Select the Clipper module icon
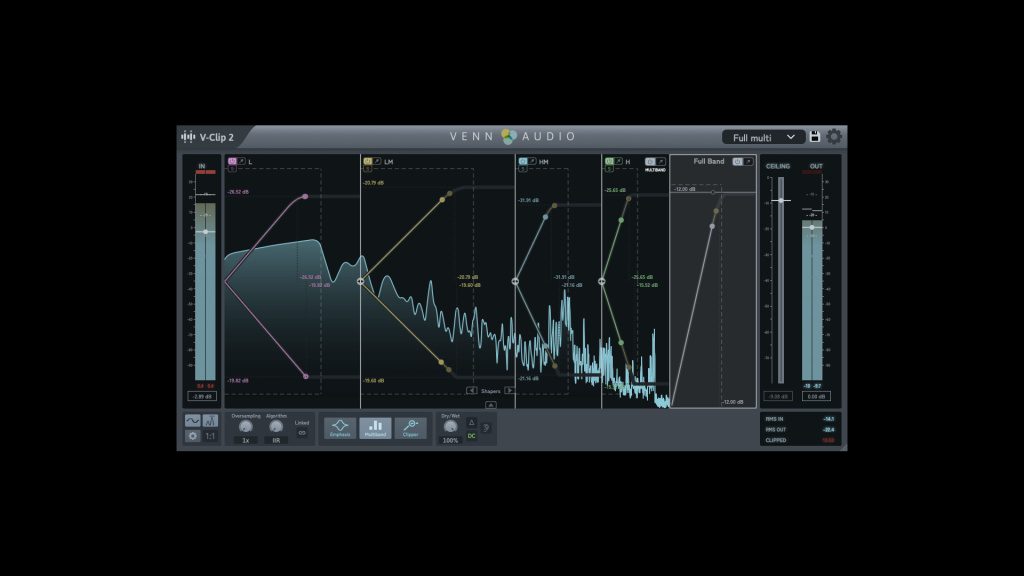The width and height of the screenshot is (1024, 576). click(x=410, y=428)
